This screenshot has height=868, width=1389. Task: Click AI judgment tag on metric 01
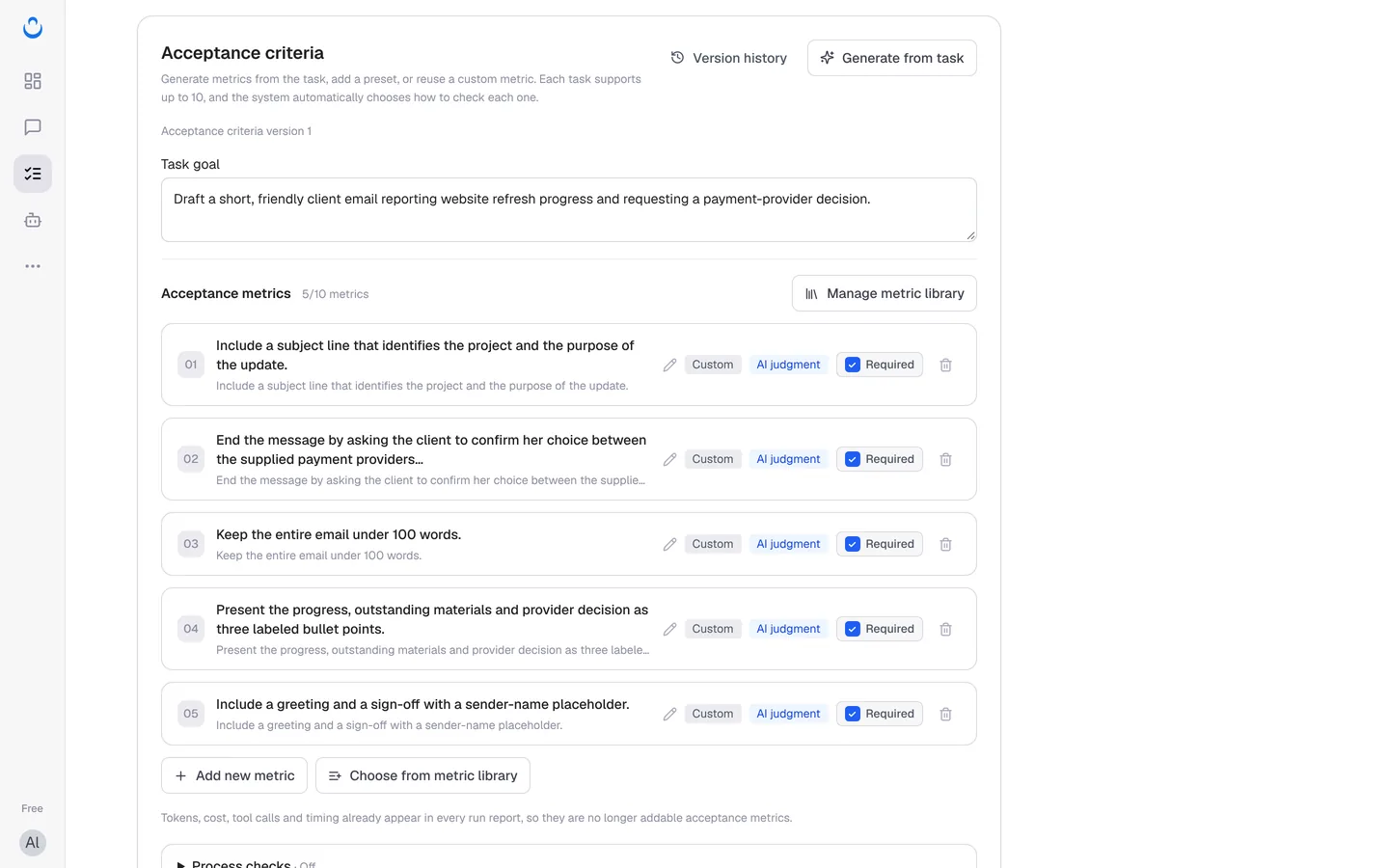pyautogui.click(x=788, y=365)
